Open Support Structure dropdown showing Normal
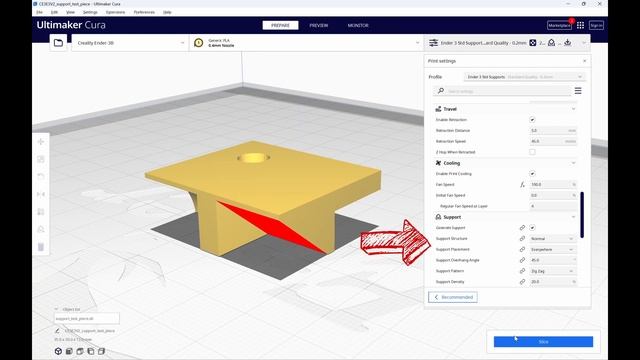This screenshot has width=640, height=360. pos(553,238)
